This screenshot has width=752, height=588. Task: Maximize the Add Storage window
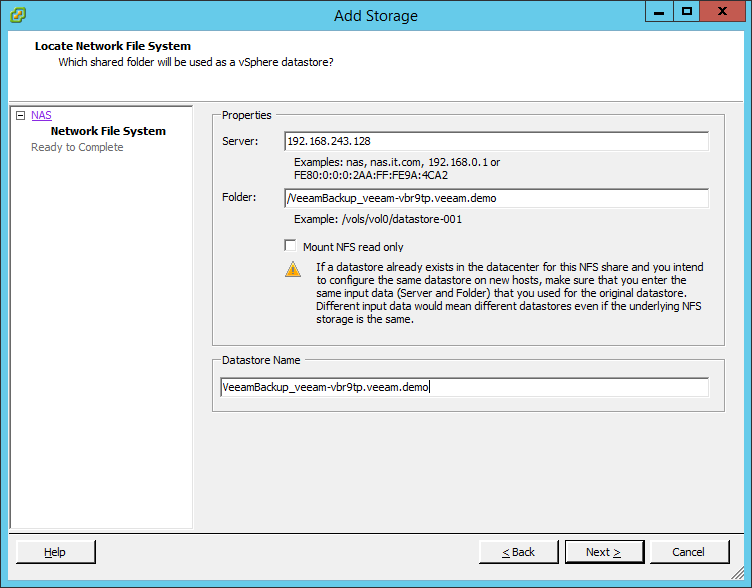pyautogui.click(x=687, y=11)
